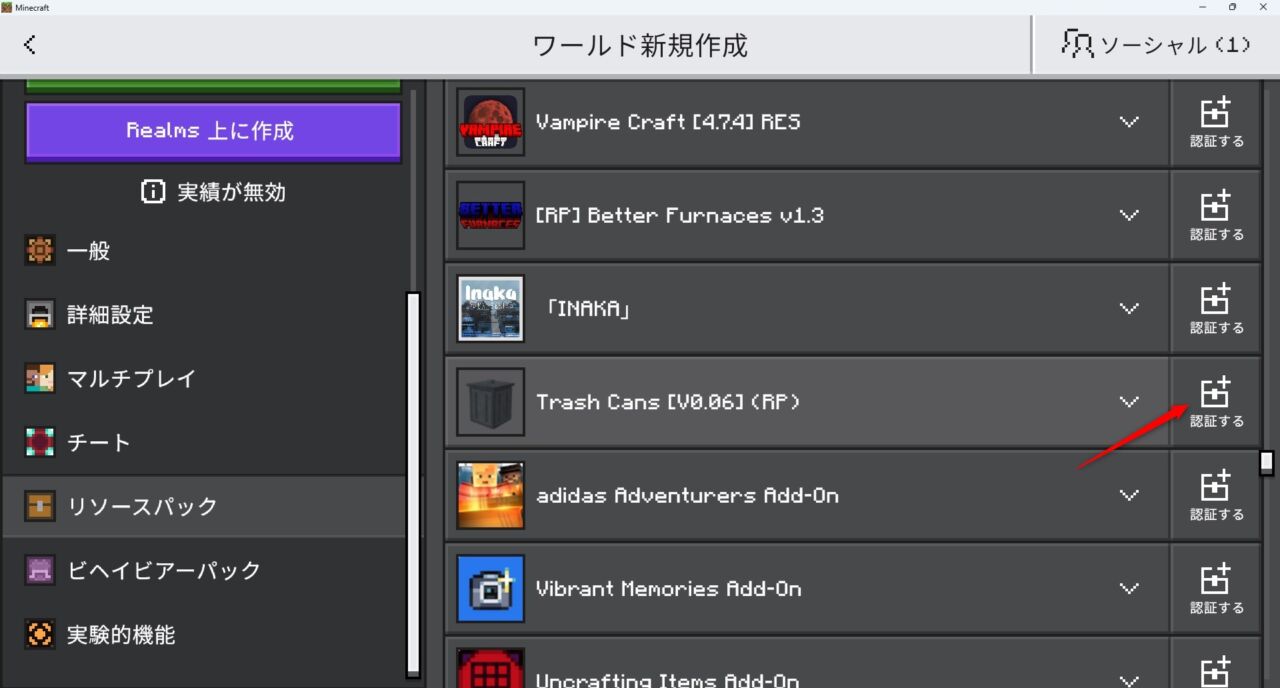
Task: Select the 詳細設定 tab
Action: tap(204, 315)
